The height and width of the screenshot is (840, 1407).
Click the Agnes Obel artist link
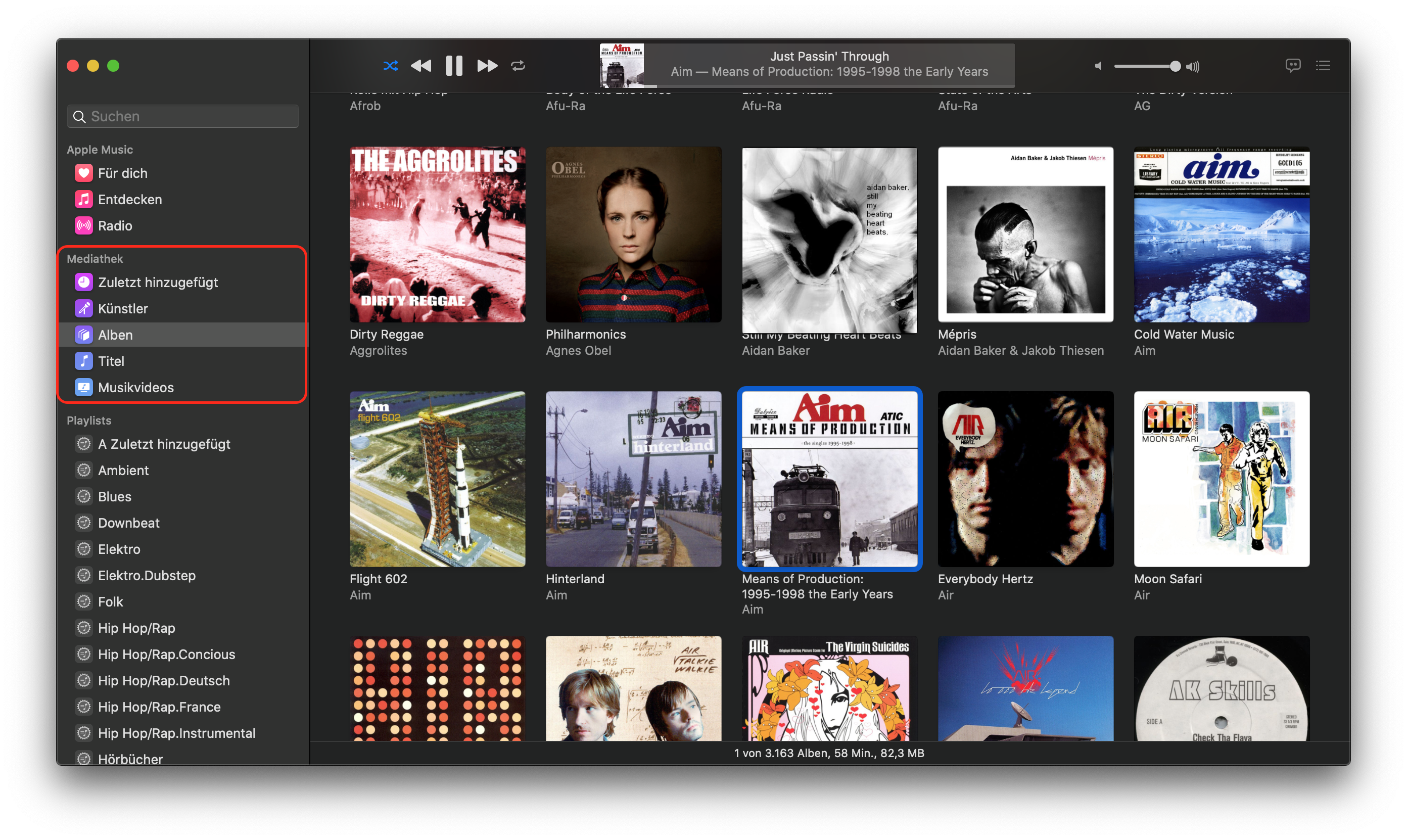[x=578, y=350]
